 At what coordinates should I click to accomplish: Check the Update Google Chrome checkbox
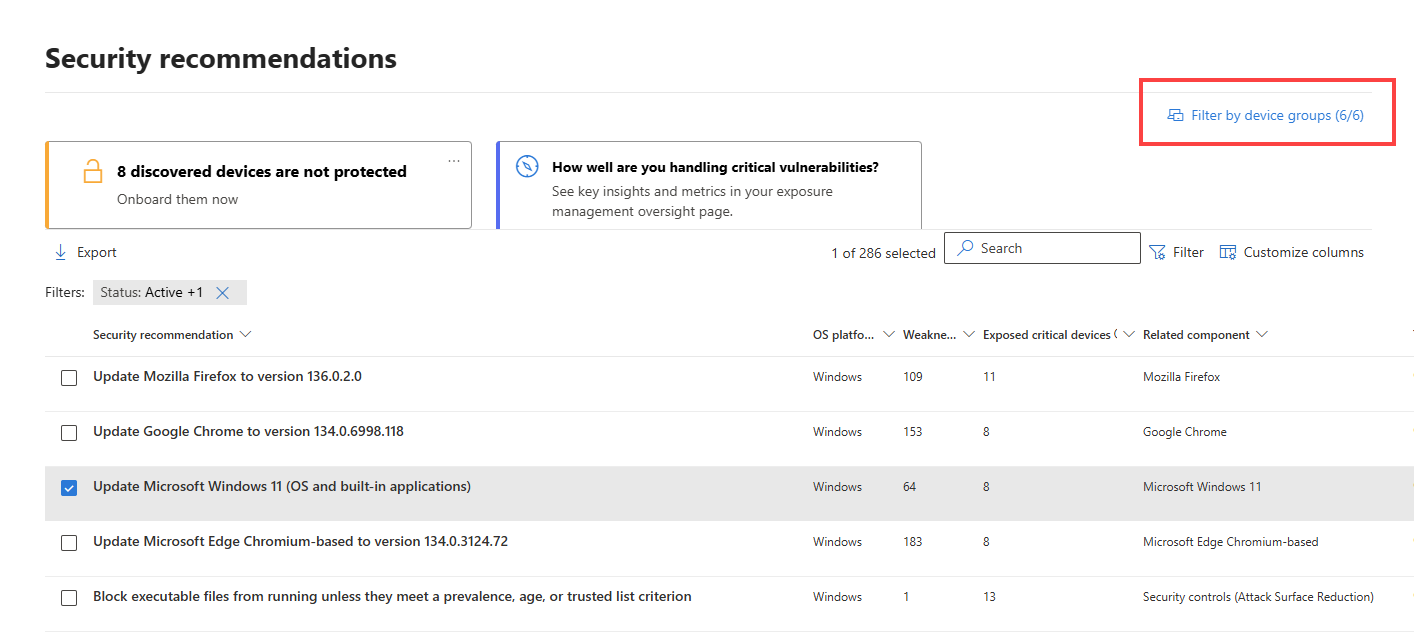69,433
